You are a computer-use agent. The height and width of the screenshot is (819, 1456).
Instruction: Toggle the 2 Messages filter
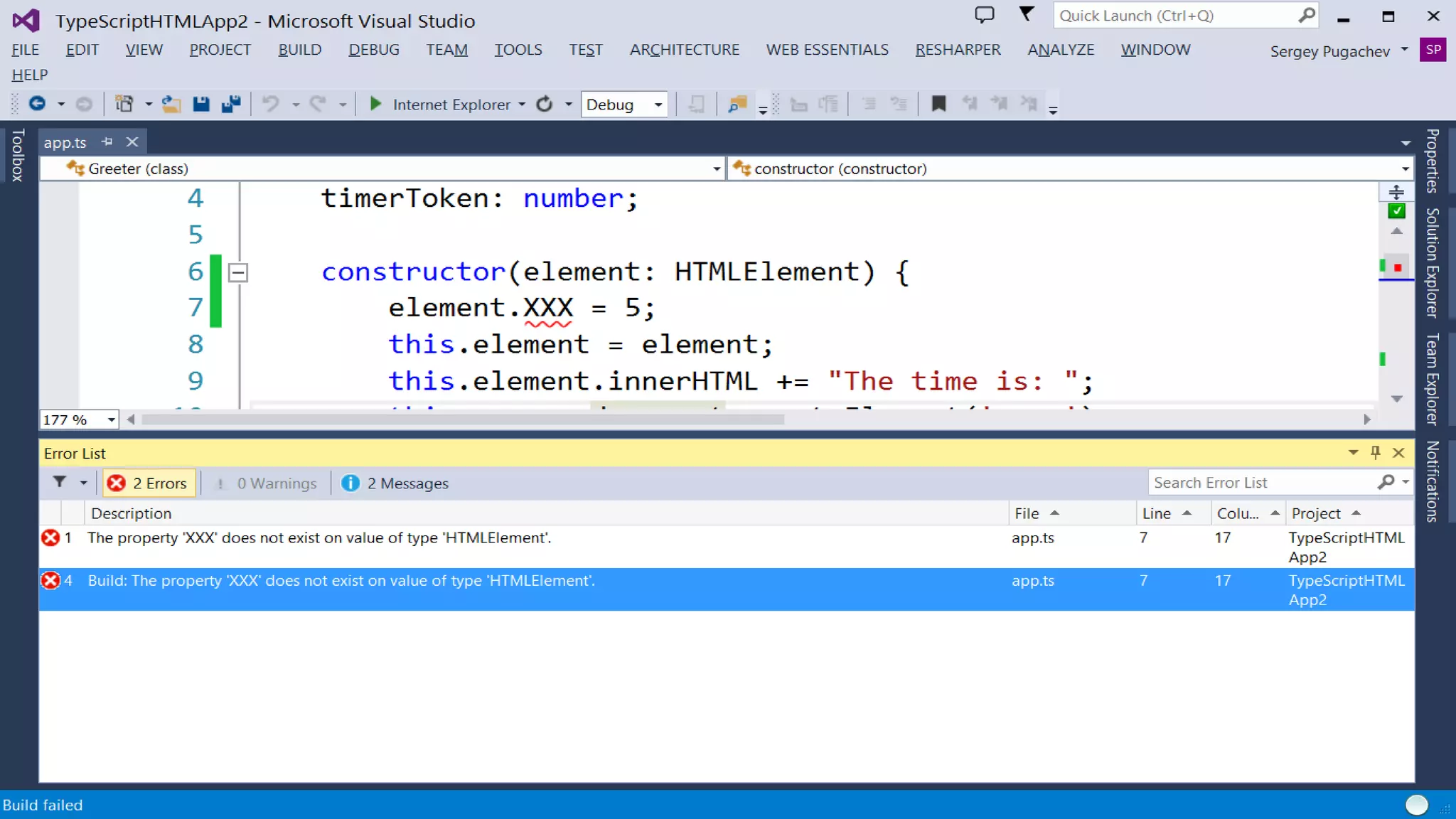396,483
